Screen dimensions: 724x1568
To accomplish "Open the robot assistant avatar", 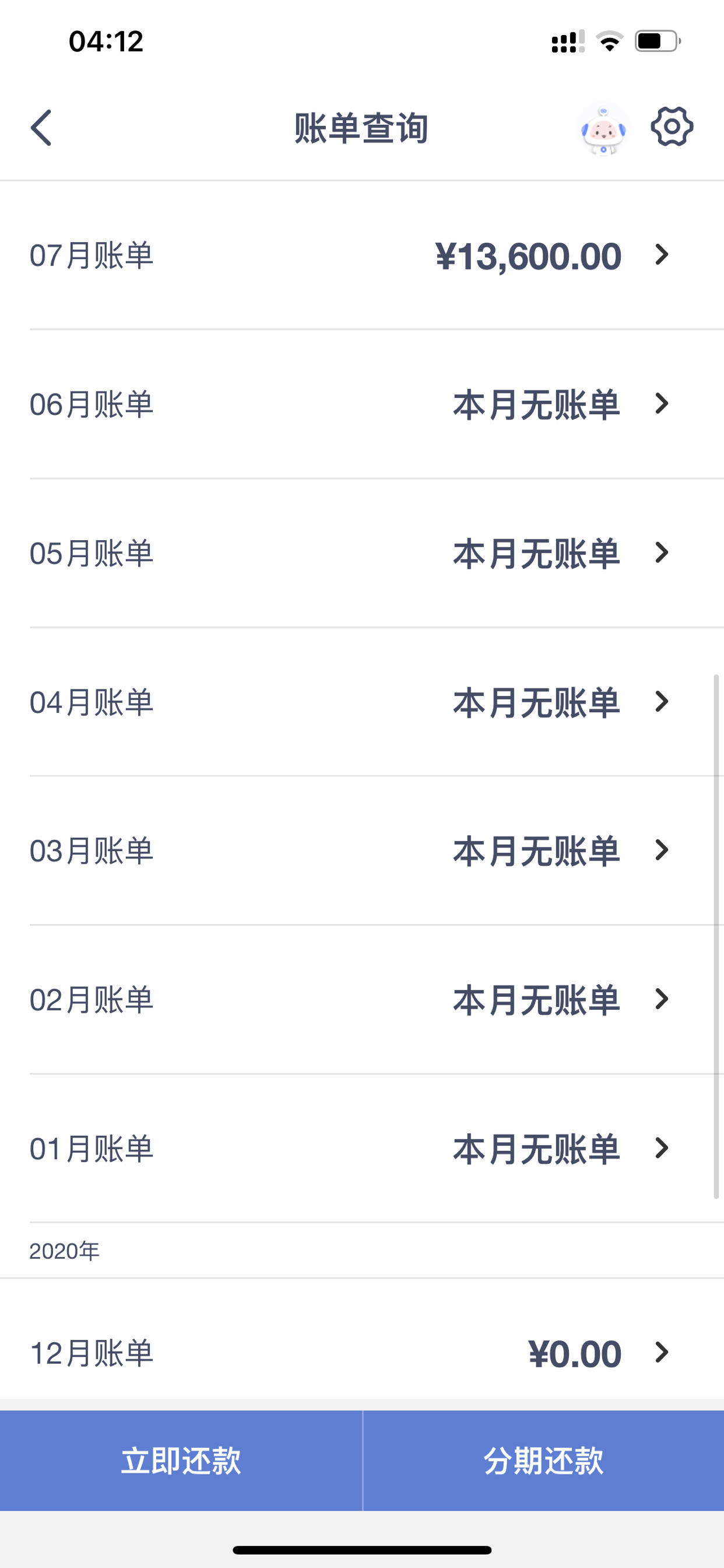I will click(x=602, y=129).
